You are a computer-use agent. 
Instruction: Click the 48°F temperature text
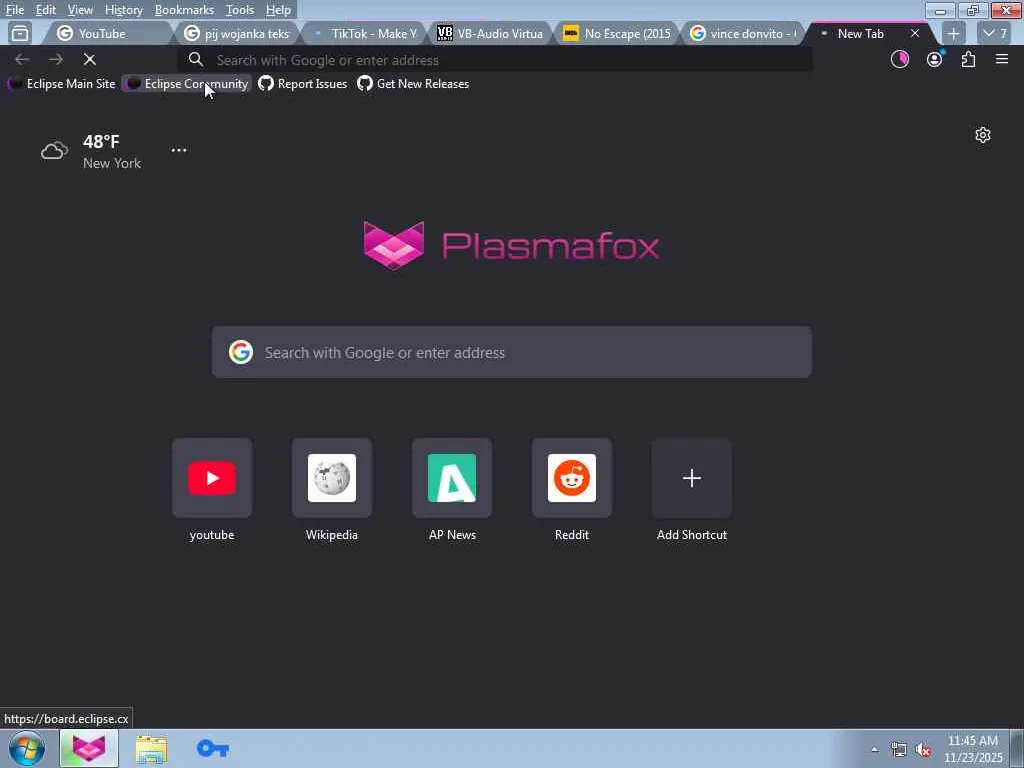click(x=101, y=142)
